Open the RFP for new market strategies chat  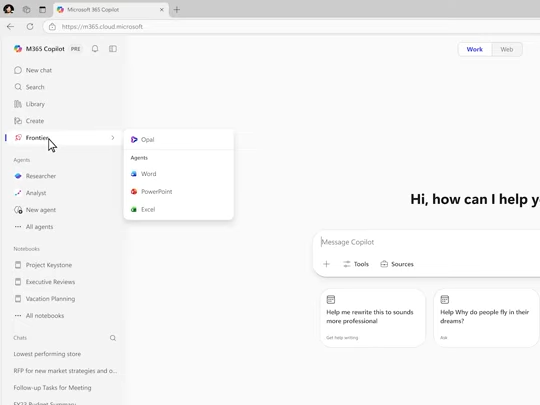(65, 371)
